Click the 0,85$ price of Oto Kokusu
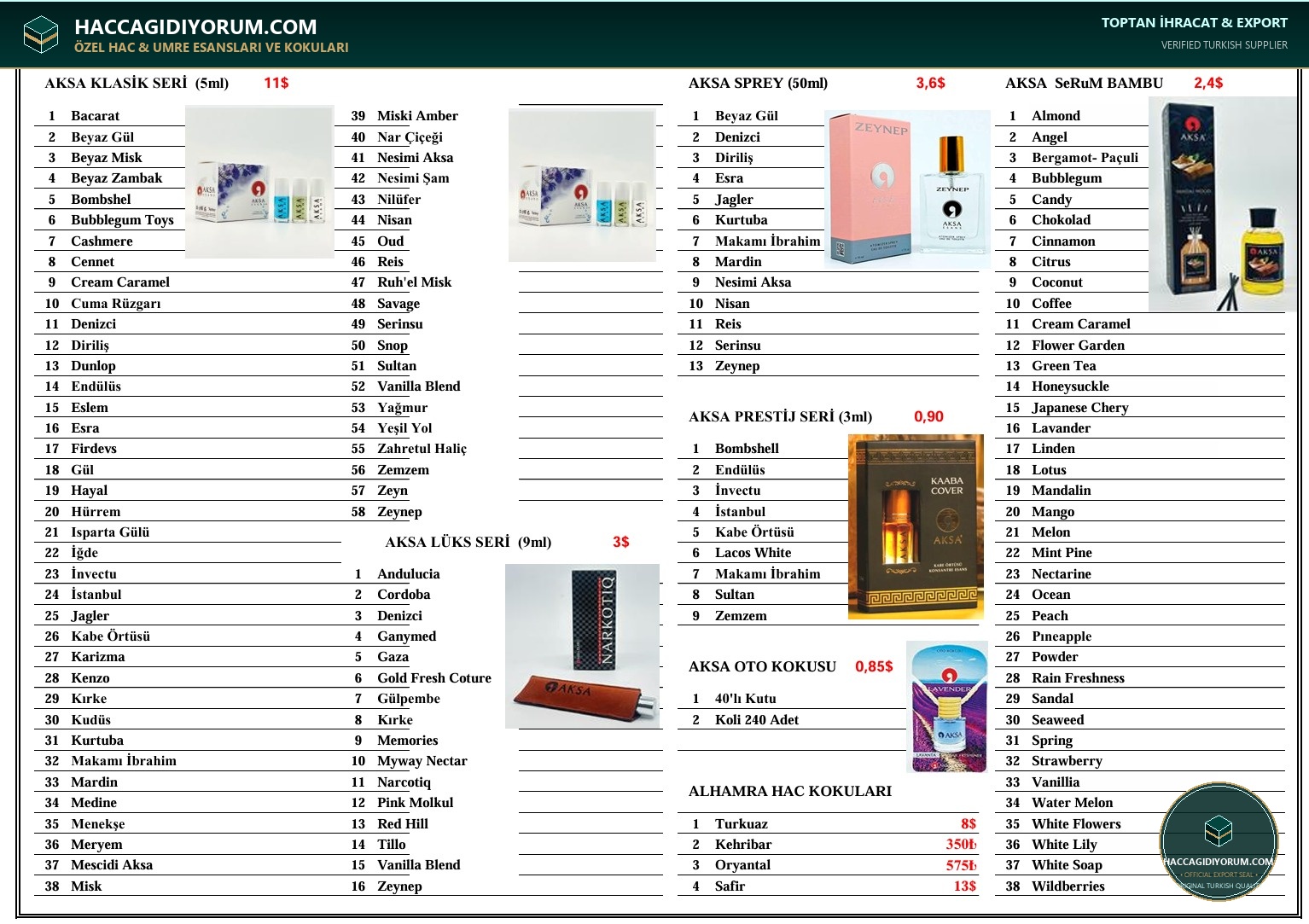Viewport: 1309px width, 924px height. click(874, 666)
